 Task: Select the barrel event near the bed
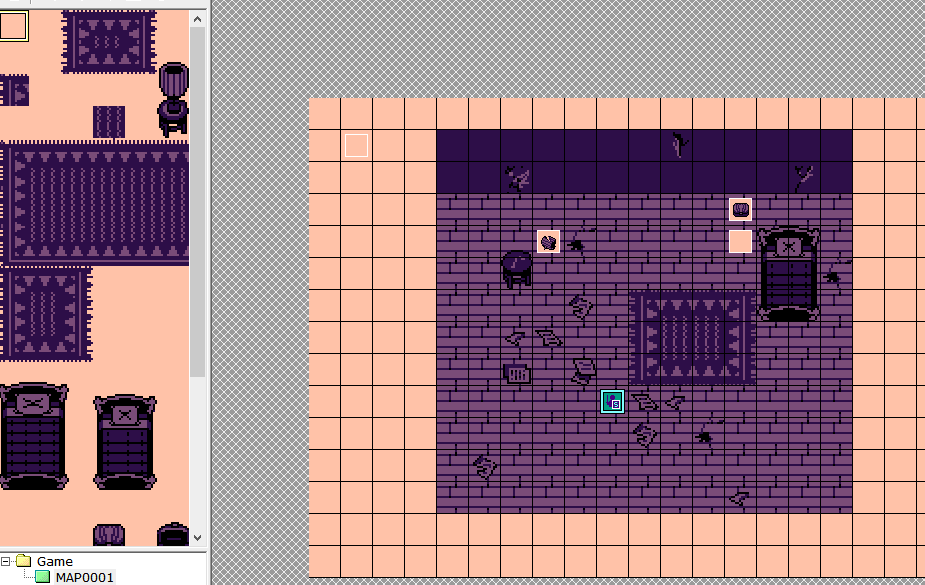(740, 209)
